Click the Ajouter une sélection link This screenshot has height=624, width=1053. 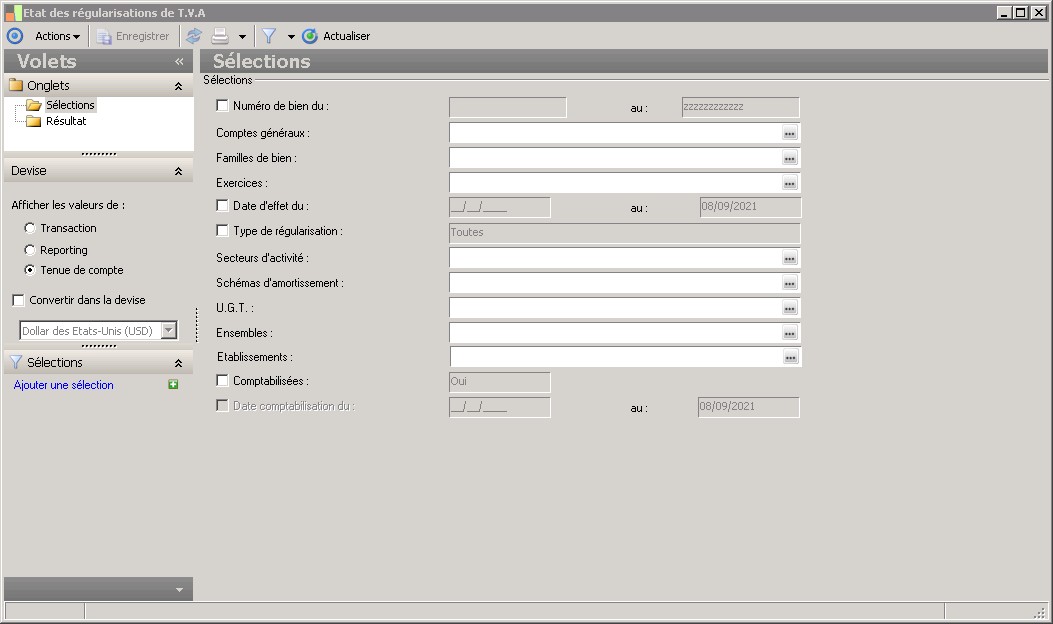click(x=64, y=385)
